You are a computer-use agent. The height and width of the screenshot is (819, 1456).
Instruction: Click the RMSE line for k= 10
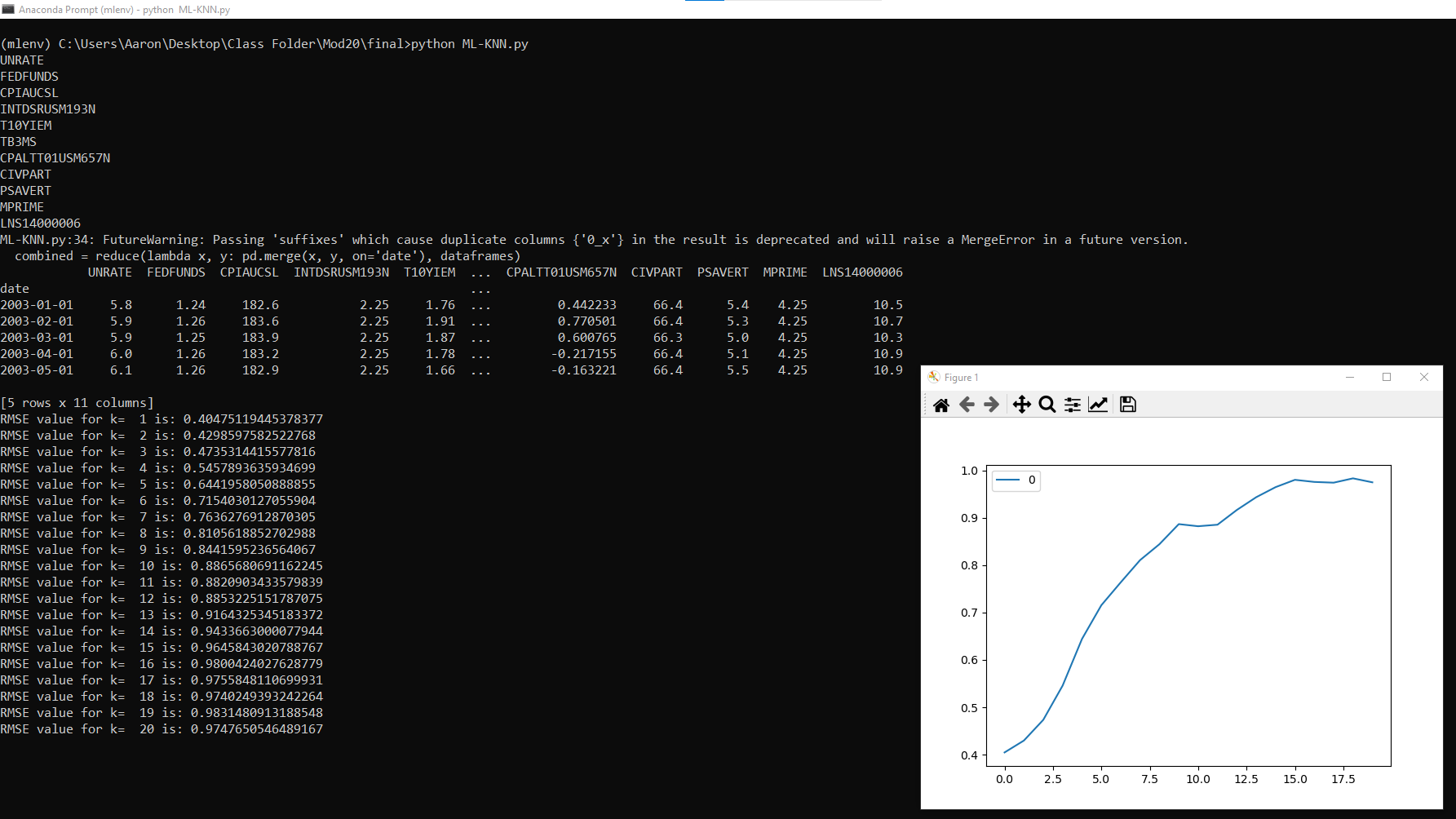click(x=162, y=566)
